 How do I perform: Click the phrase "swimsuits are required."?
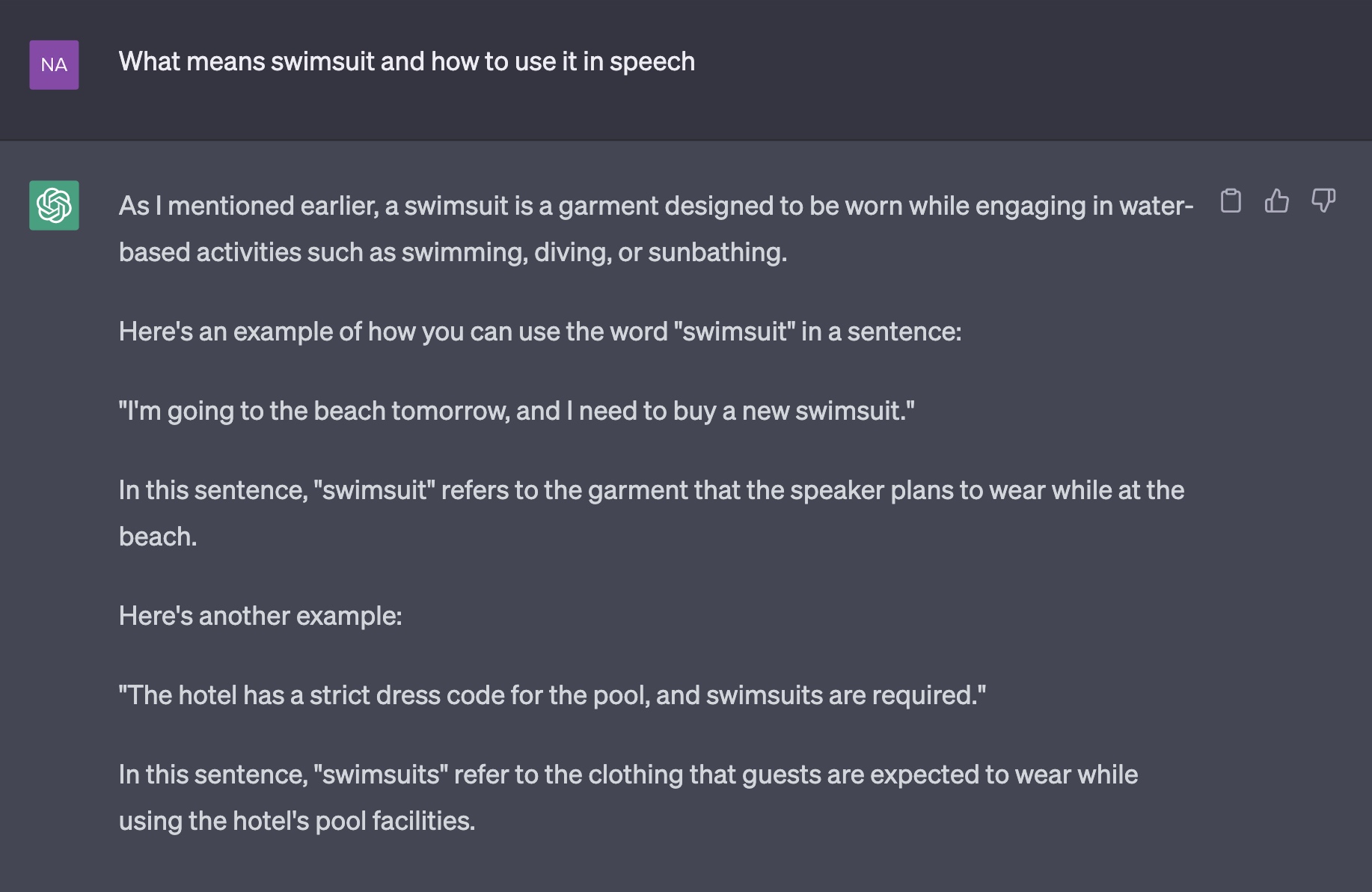tap(845, 695)
